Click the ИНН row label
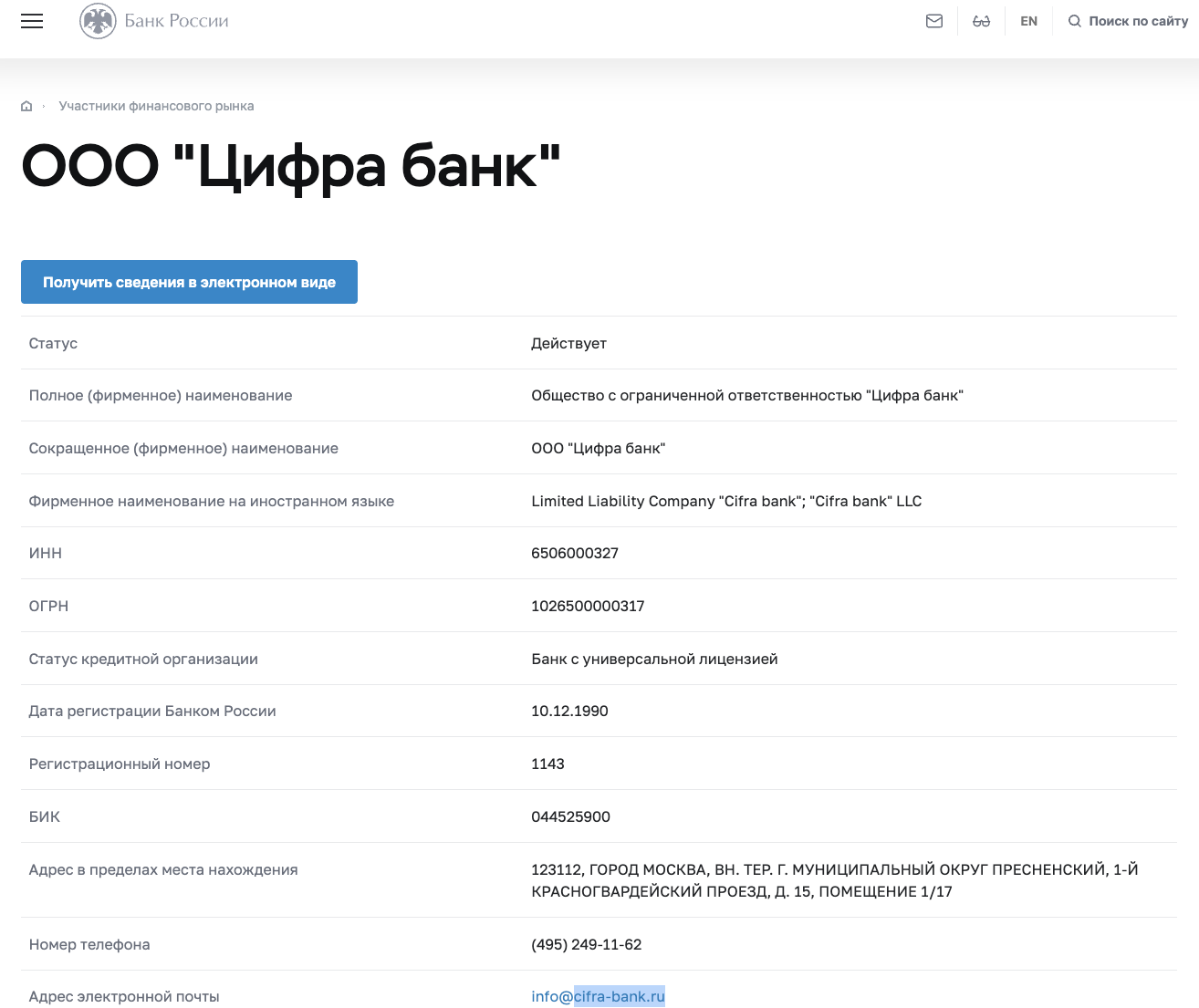The image size is (1199, 1008). click(46, 553)
